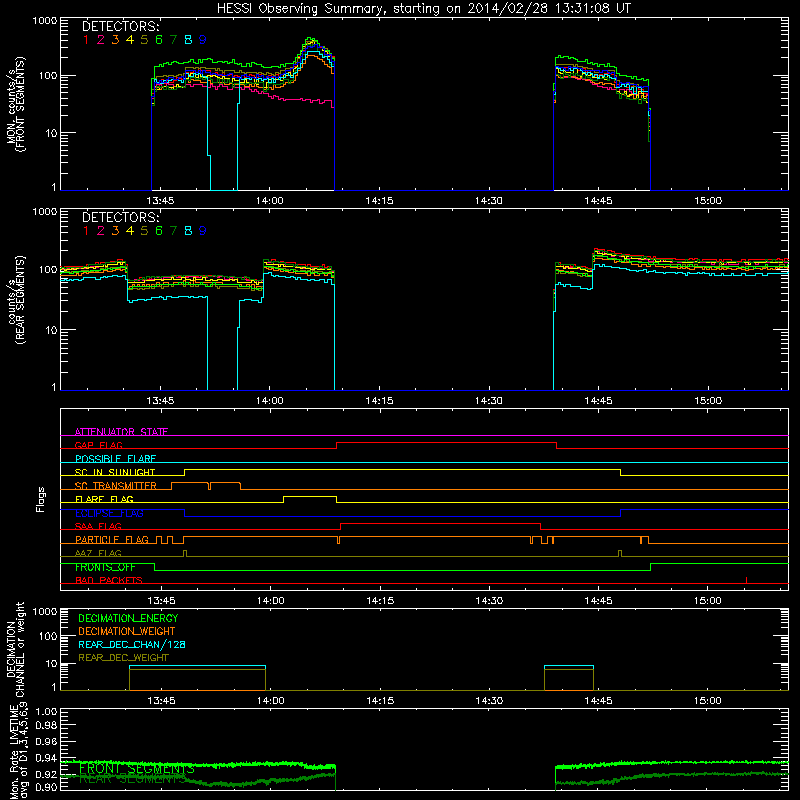Image resolution: width=800 pixels, height=800 pixels.
Task: Click the DECIMATION CHANNEL or weight y-axis label
Action: click(x=16, y=649)
